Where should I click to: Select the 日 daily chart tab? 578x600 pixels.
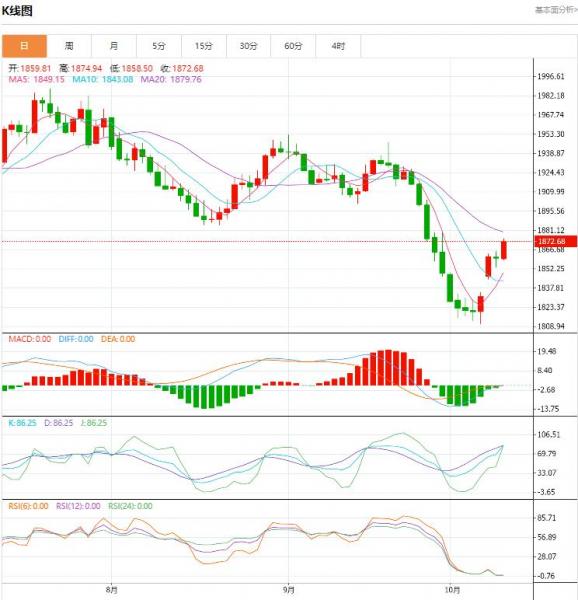pos(24,46)
